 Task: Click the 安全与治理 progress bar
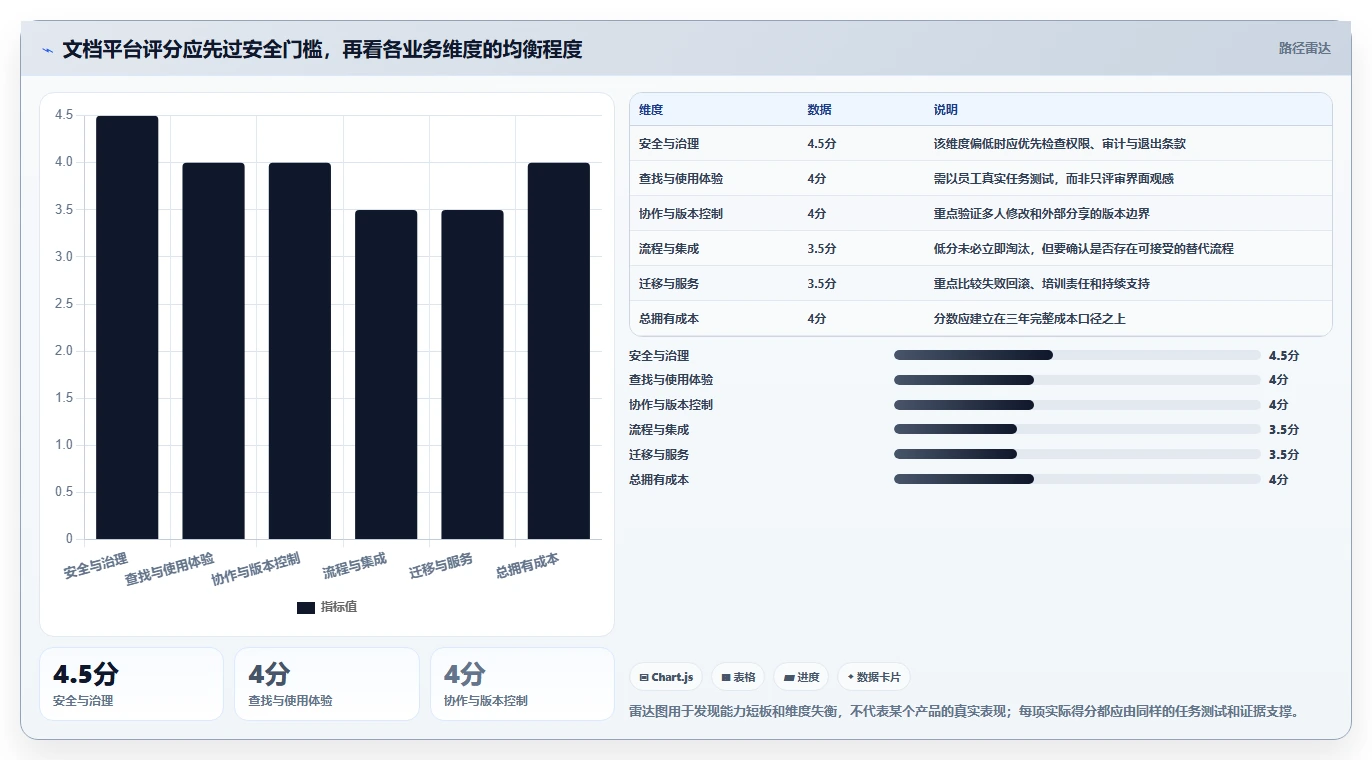pos(1077,355)
